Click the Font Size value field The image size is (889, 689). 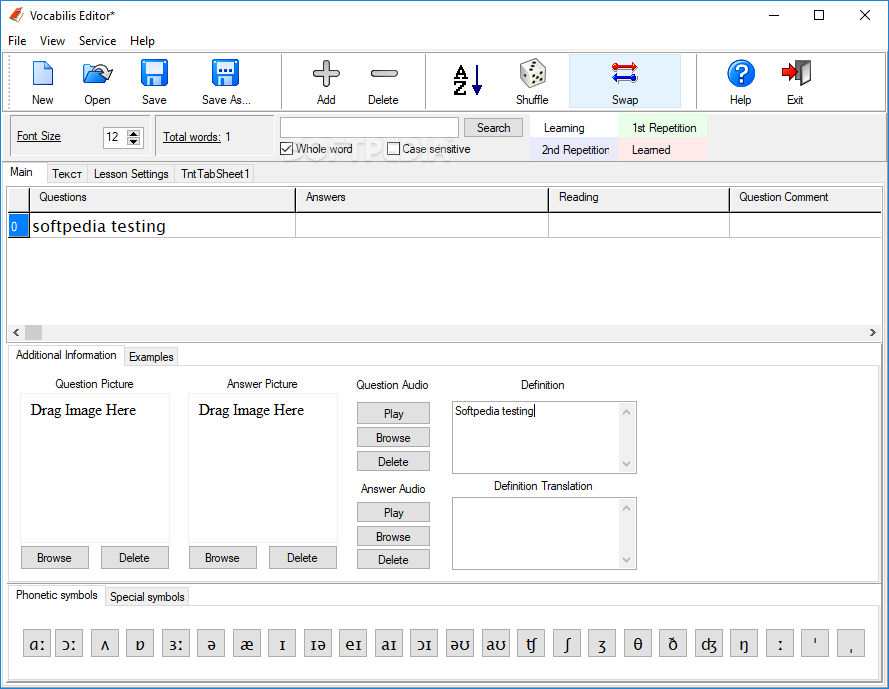(116, 137)
